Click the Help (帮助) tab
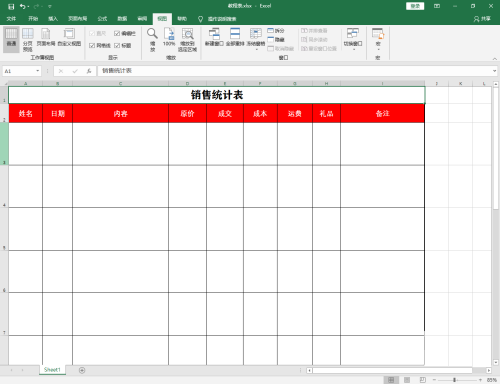Viewport: 500px width, 384px height. 182,19
